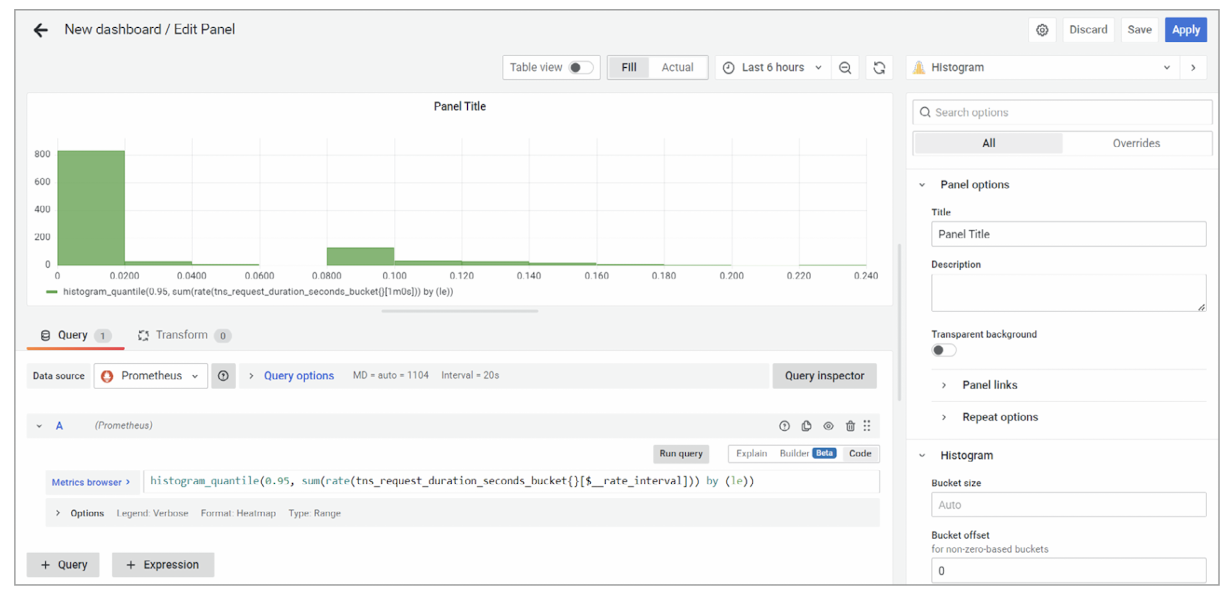This screenshot has width=1228, height=594.
Task: Collapse query A row chevron
Action: point(39,426)
